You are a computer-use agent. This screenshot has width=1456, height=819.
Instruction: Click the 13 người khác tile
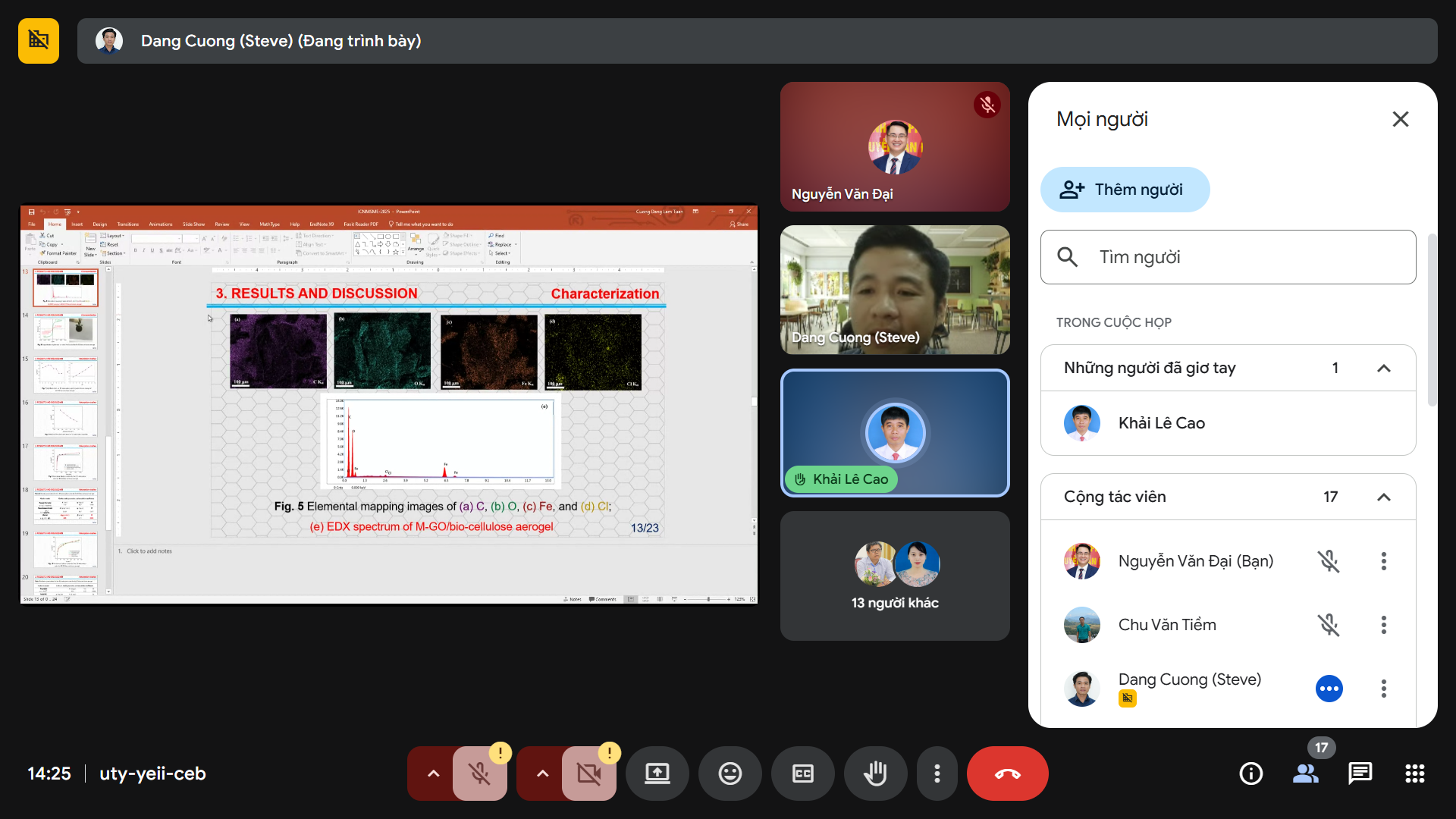[895, 576]
